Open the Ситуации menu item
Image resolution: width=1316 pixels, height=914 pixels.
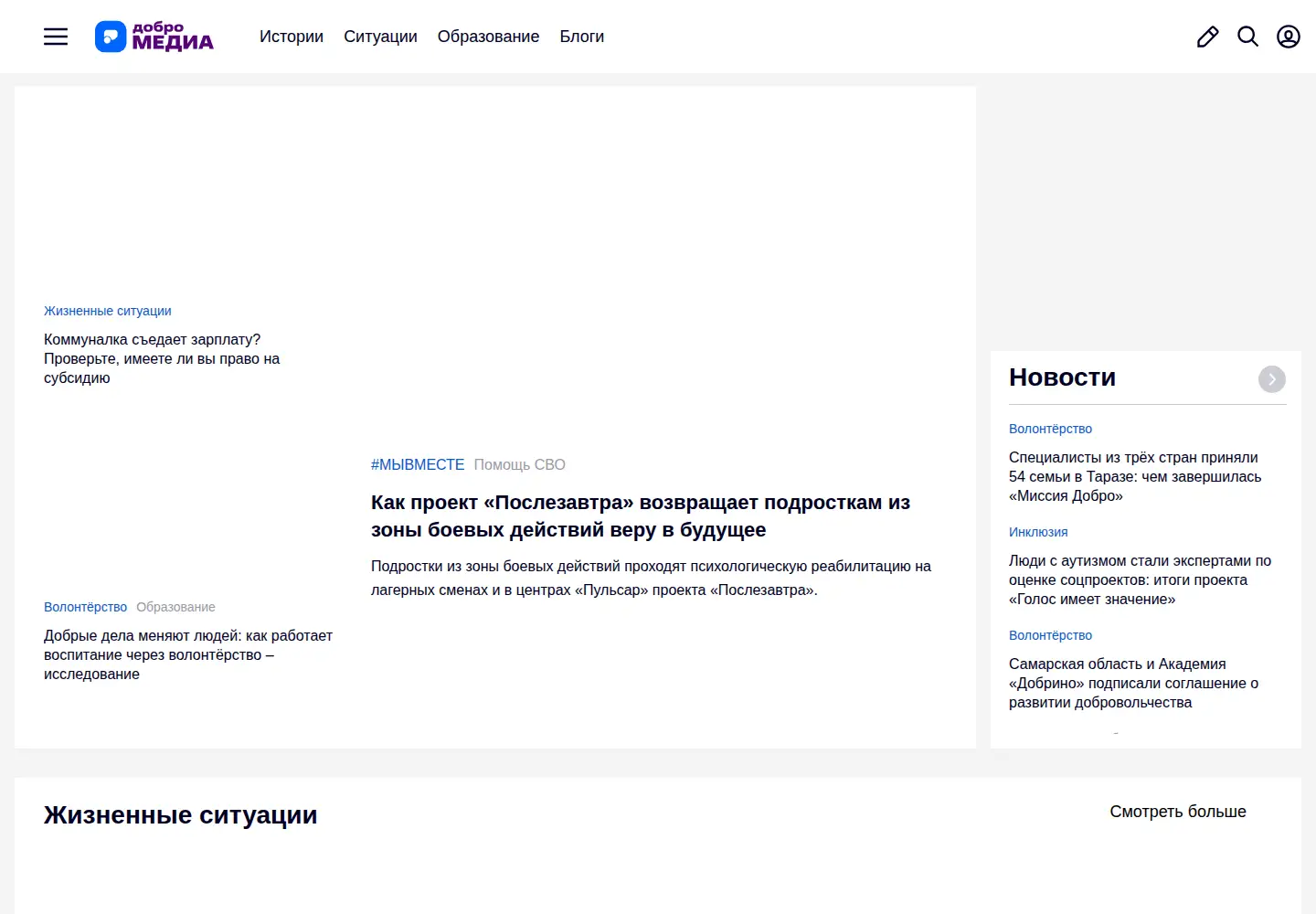tap(380, 37)
